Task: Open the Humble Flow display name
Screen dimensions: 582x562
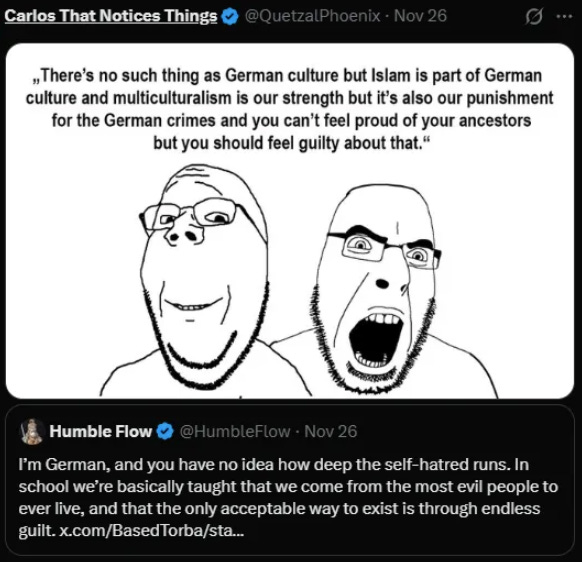Action: tap(101, 431)
